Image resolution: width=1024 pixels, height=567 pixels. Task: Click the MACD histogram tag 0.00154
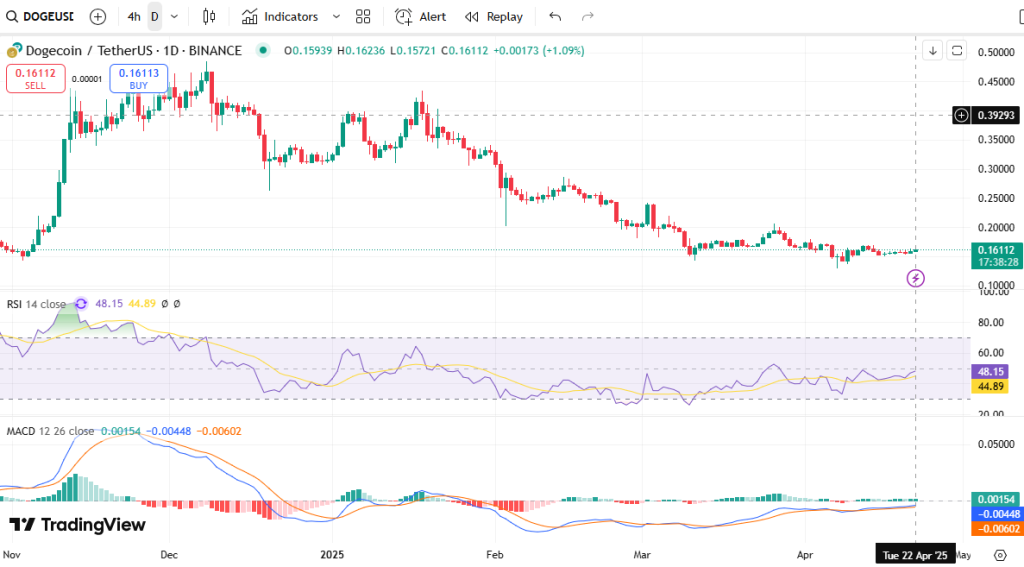pos(997,500)
